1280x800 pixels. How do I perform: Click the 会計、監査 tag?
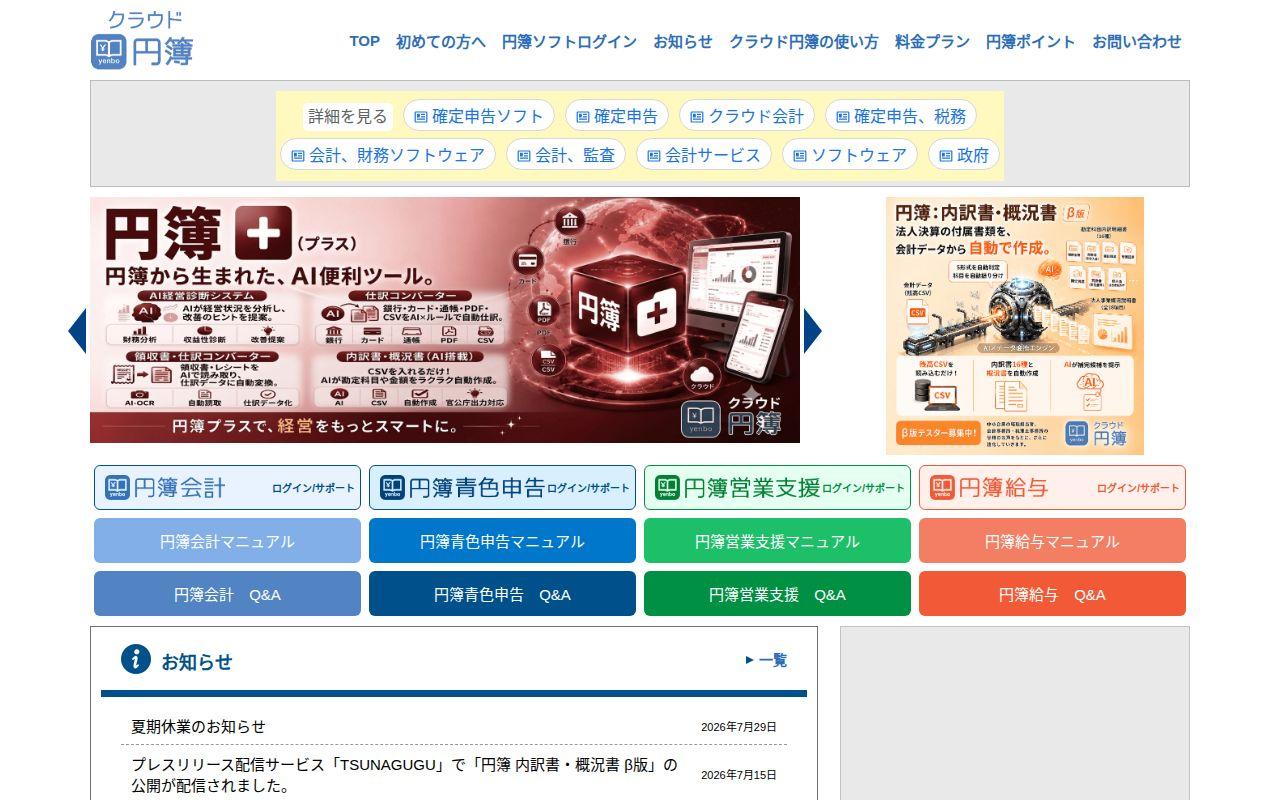tap(566, 155)
